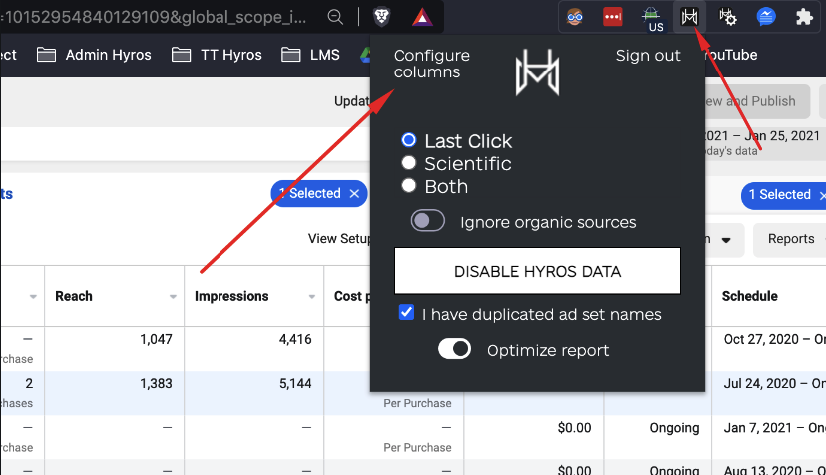Click the schedule cell Oct 27, 2020
The width and height of the screenshot is (826, 475).
coord(774,339)
